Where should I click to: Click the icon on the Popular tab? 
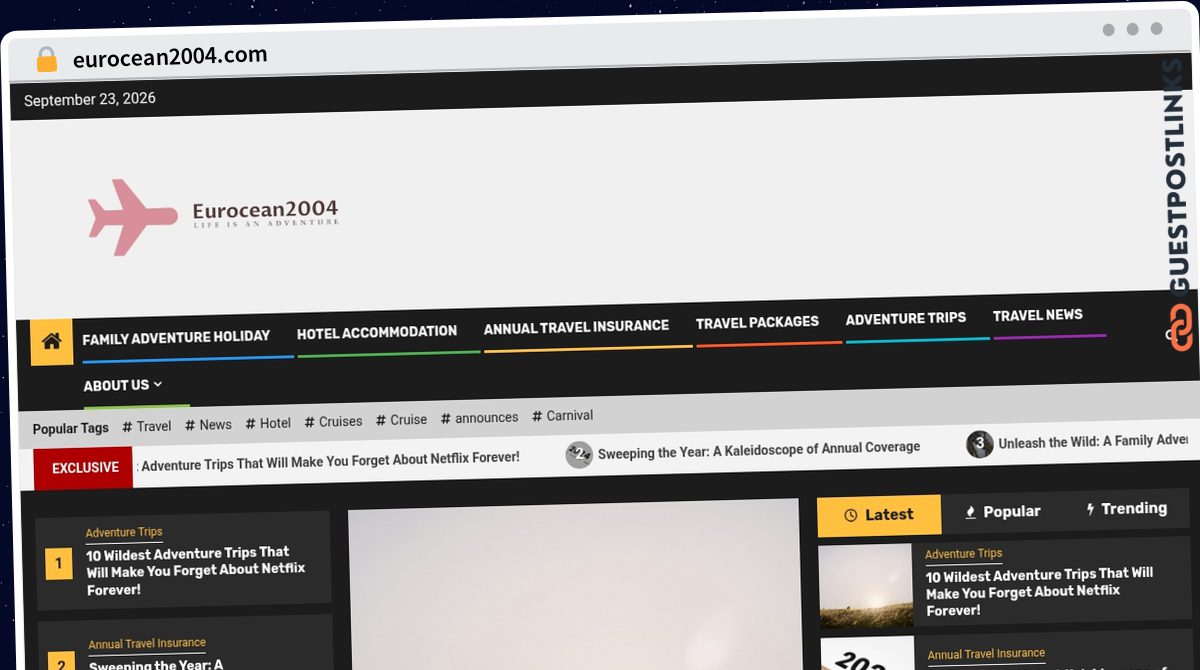click(x=970, y=512)
